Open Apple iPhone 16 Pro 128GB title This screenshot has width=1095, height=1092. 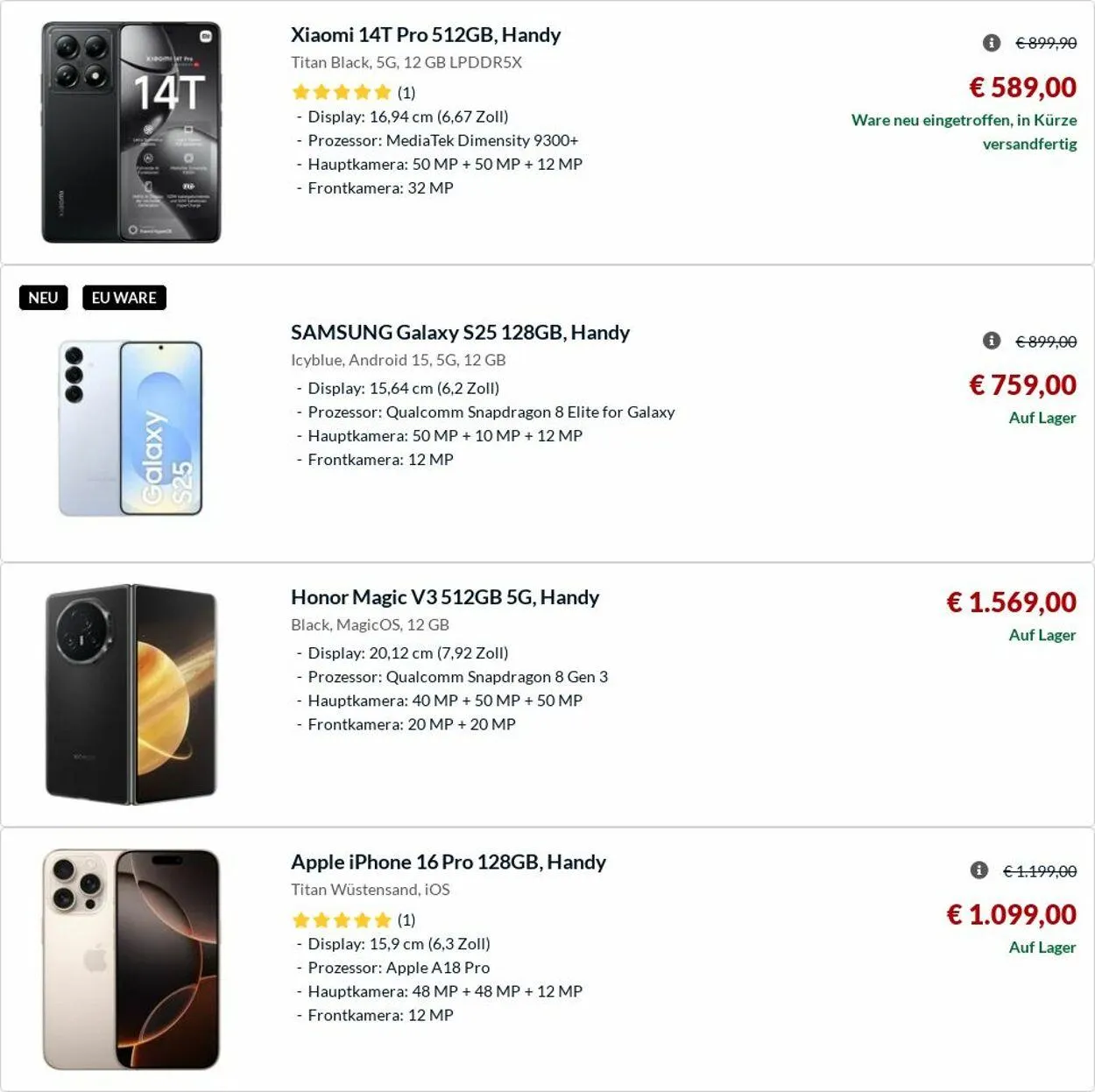click(x=449, y=862)
